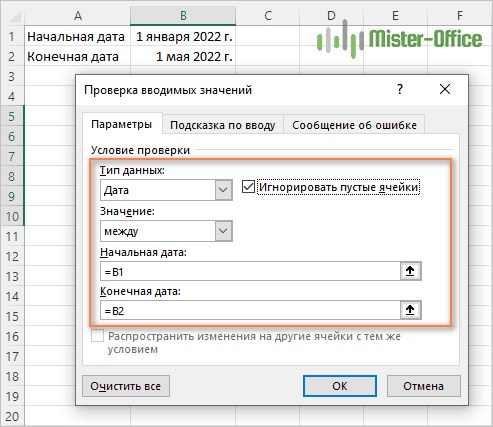Select row 20 header

point(12,416)
